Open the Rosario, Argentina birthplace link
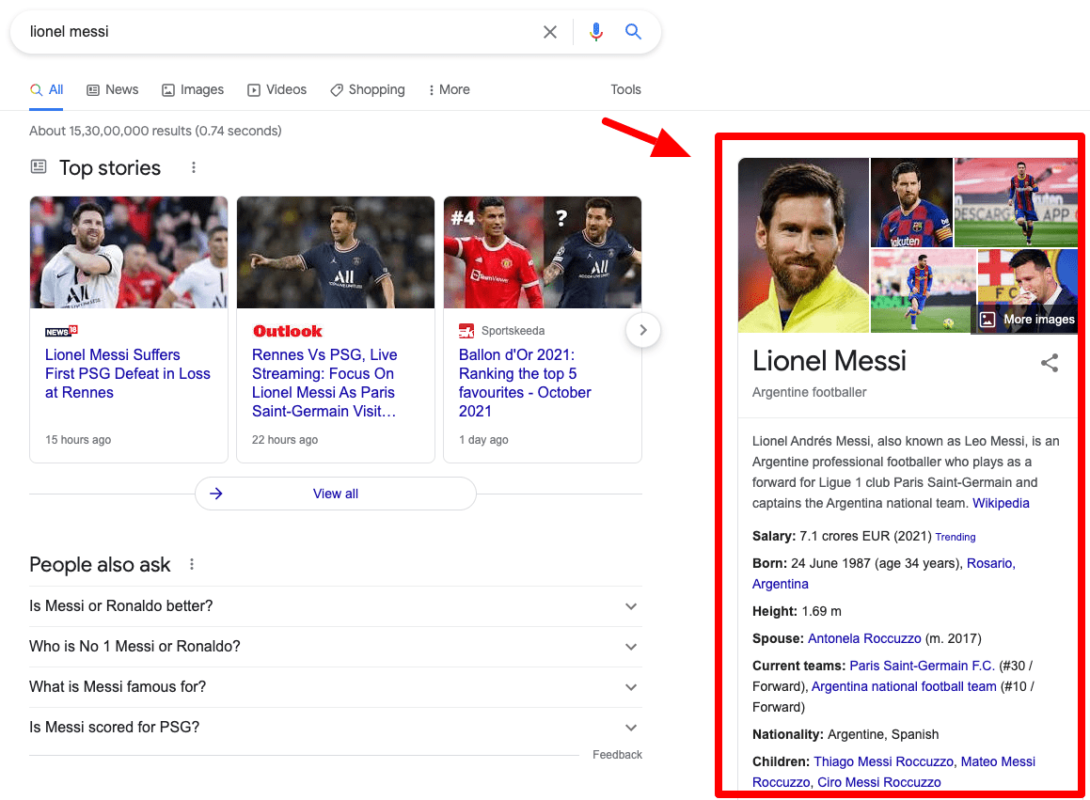 (x=884, y=573)
